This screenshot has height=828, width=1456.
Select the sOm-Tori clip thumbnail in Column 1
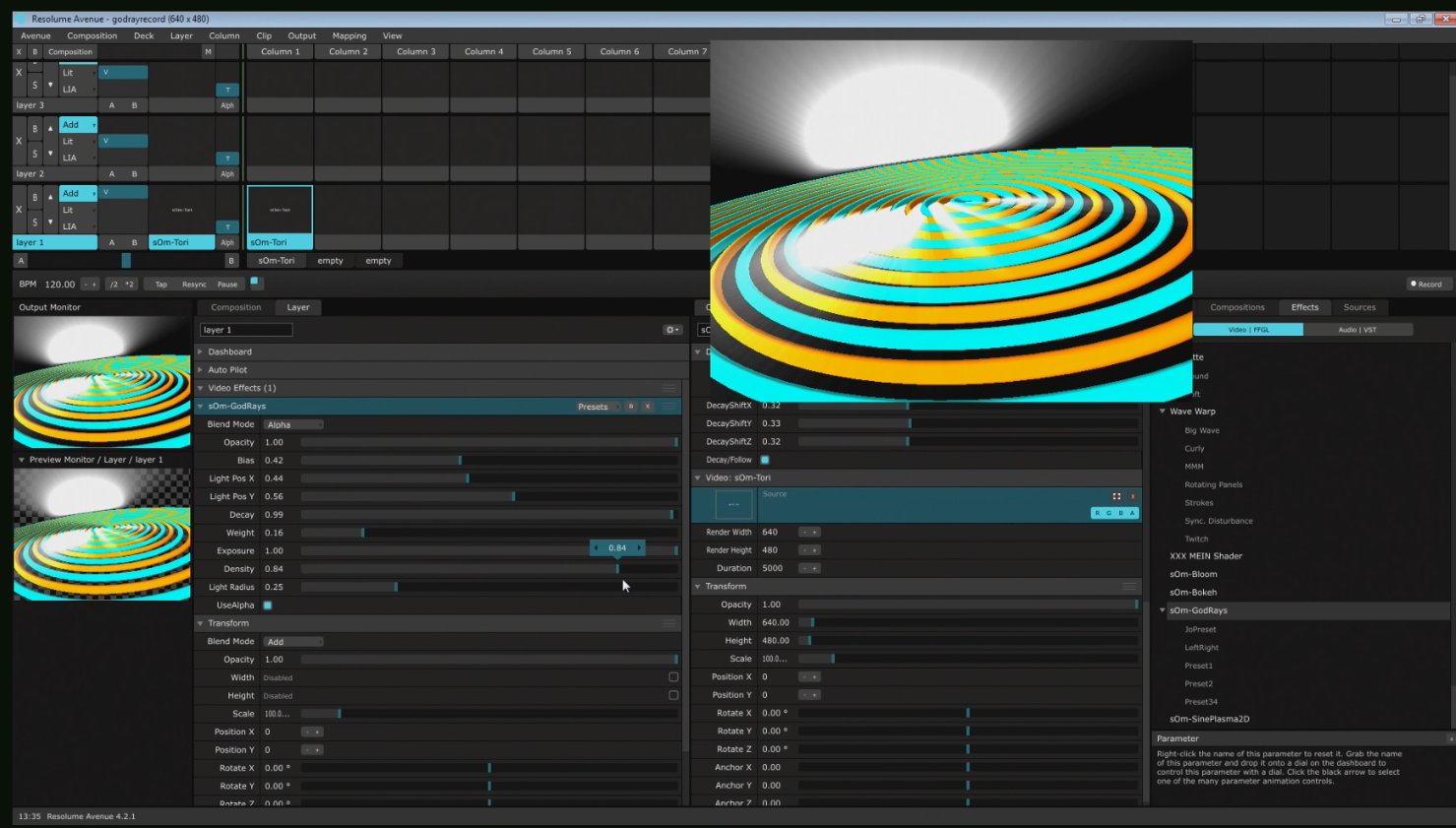pyautogui.click(x=280, y=210)
